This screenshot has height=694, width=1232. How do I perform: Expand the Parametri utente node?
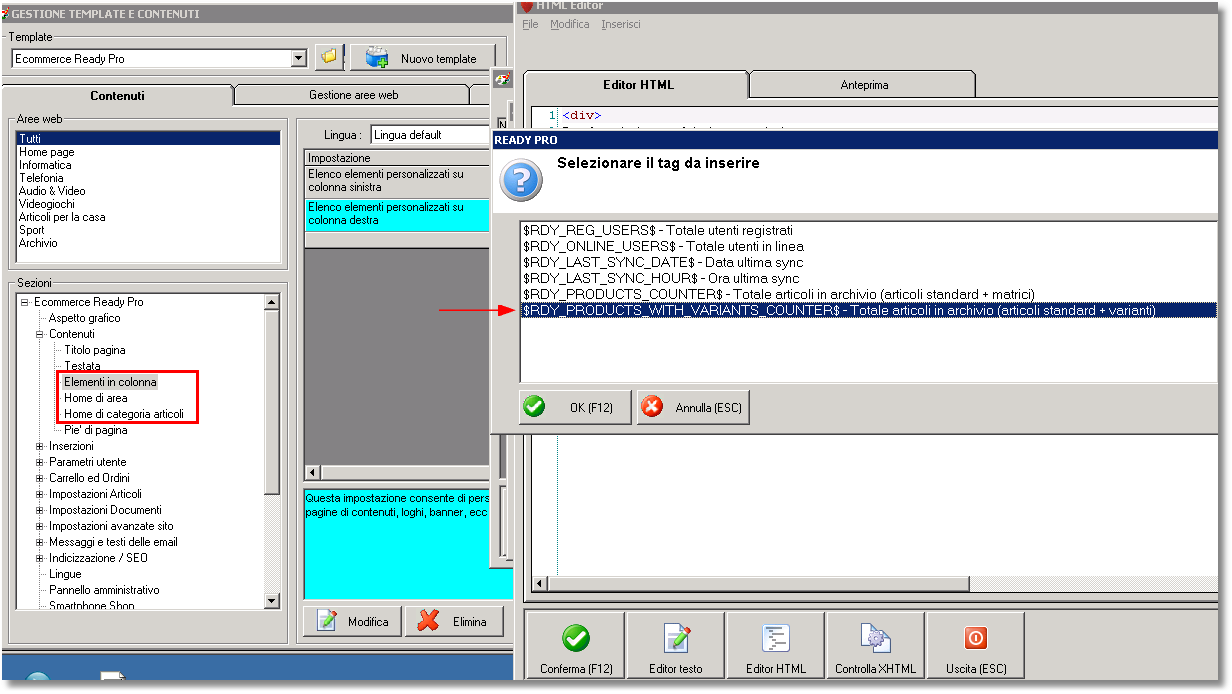(x=40, y=462)
